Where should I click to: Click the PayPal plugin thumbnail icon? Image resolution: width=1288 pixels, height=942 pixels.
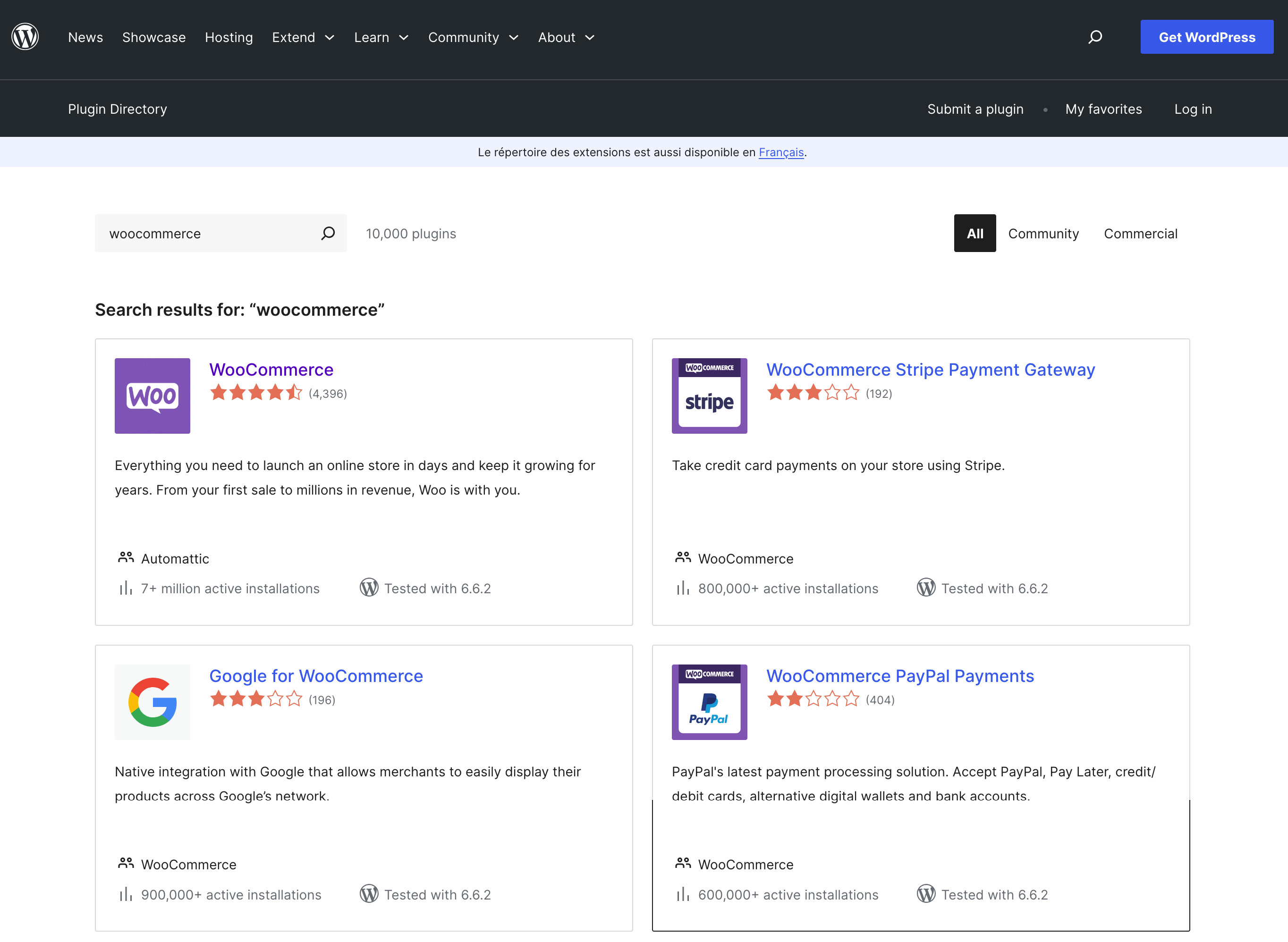pyautogui.click(x=709, y=702)
